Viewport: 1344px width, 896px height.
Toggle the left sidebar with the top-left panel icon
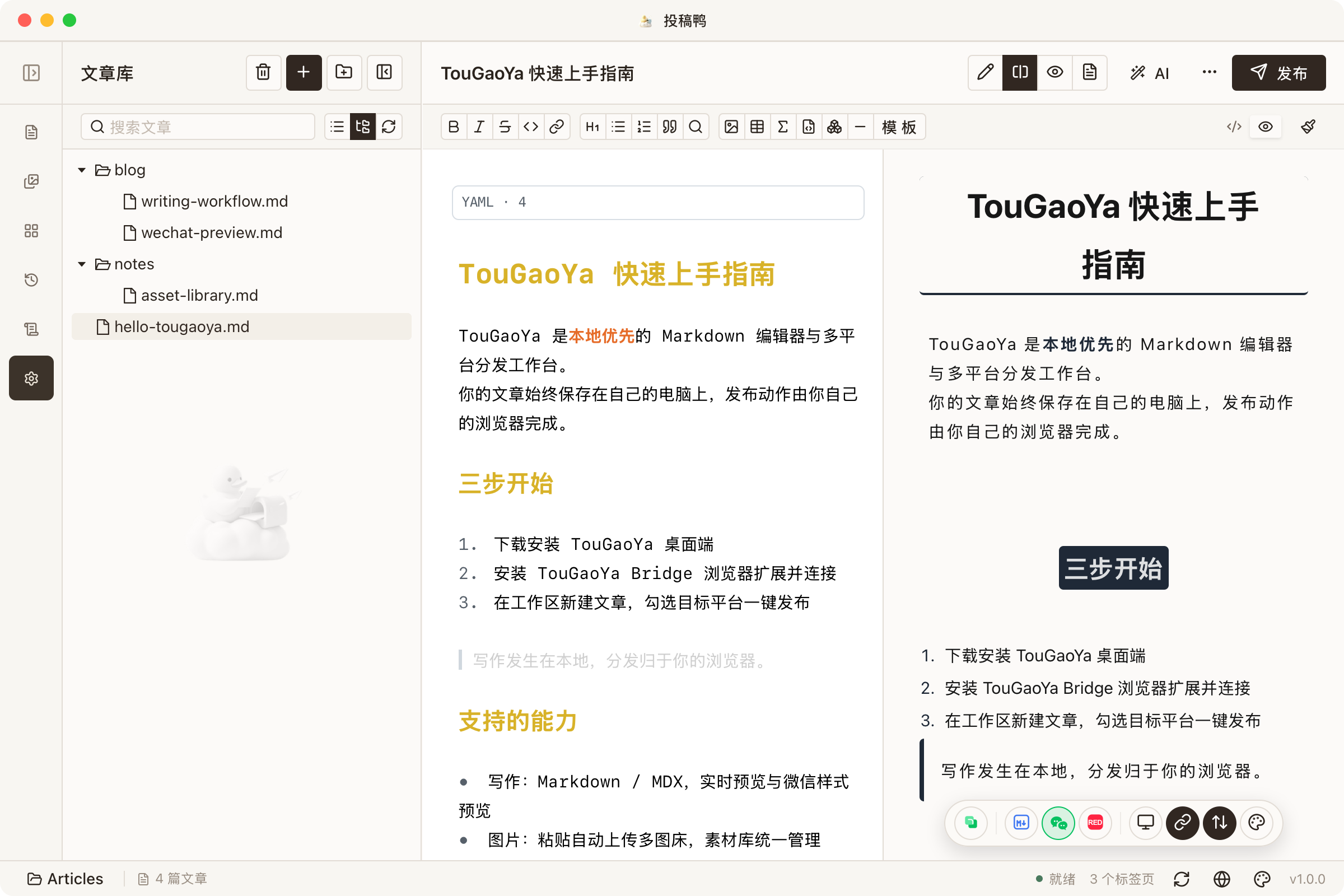(31, 73)
